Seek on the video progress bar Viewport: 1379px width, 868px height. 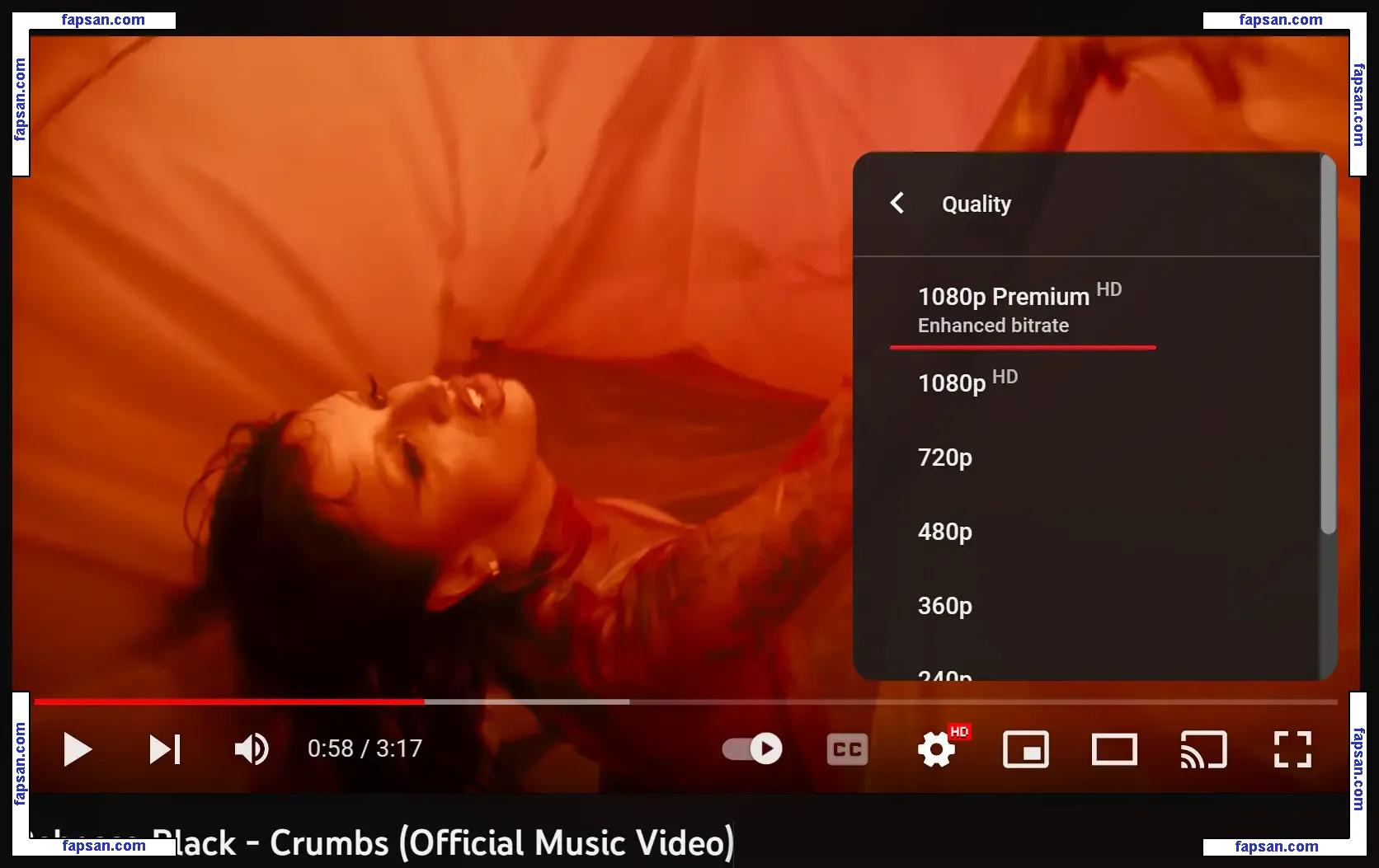(x=685, y=701)
